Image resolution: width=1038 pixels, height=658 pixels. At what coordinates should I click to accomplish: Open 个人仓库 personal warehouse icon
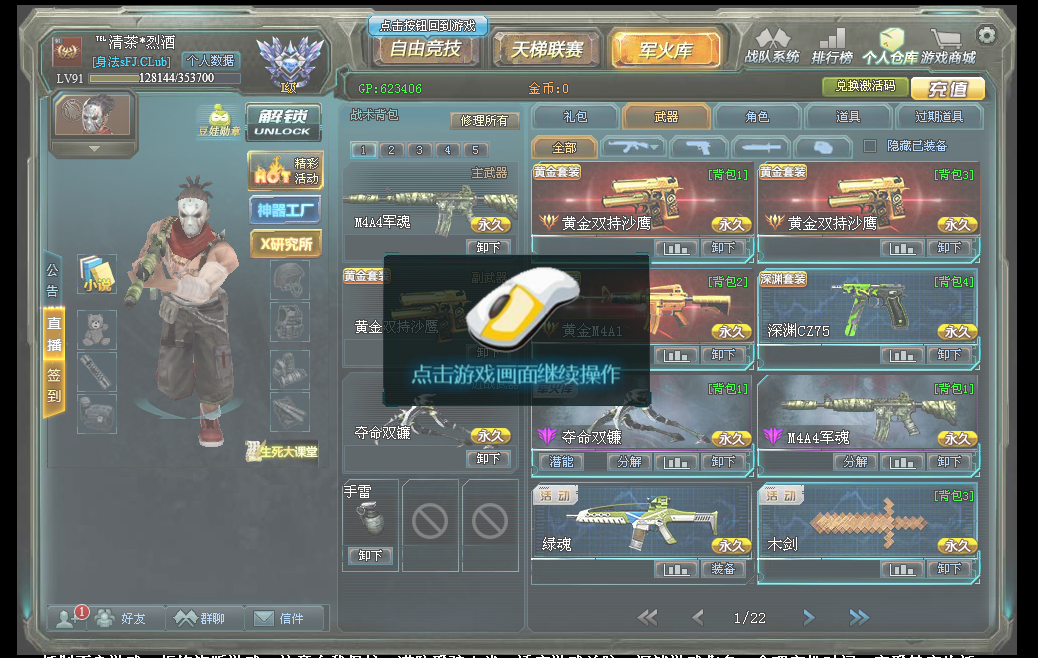point(890,46)
